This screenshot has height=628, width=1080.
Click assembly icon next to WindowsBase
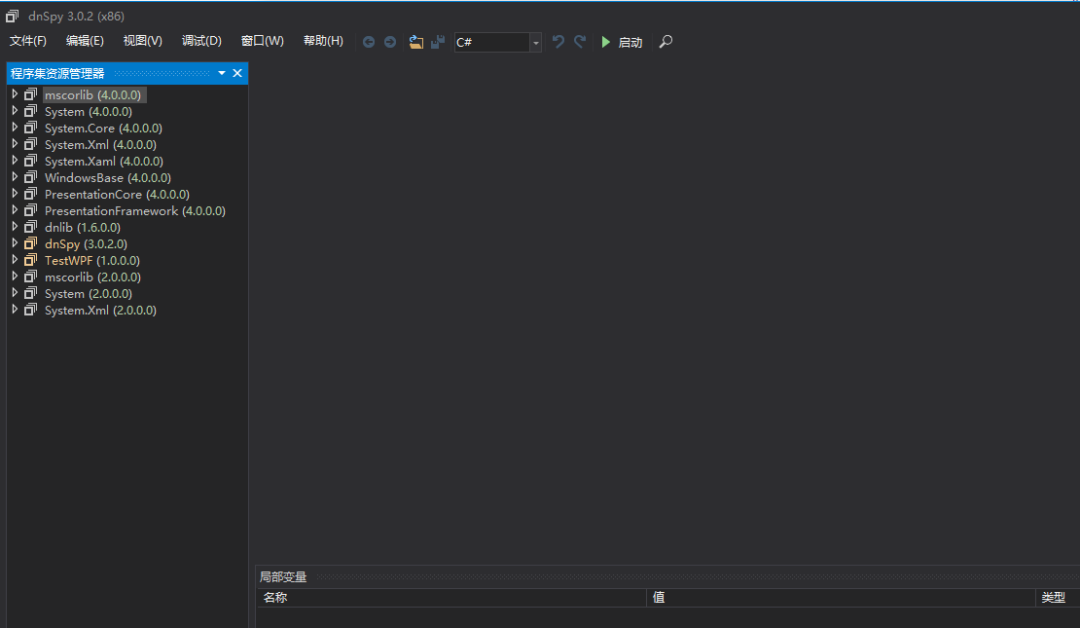[30, 177]
